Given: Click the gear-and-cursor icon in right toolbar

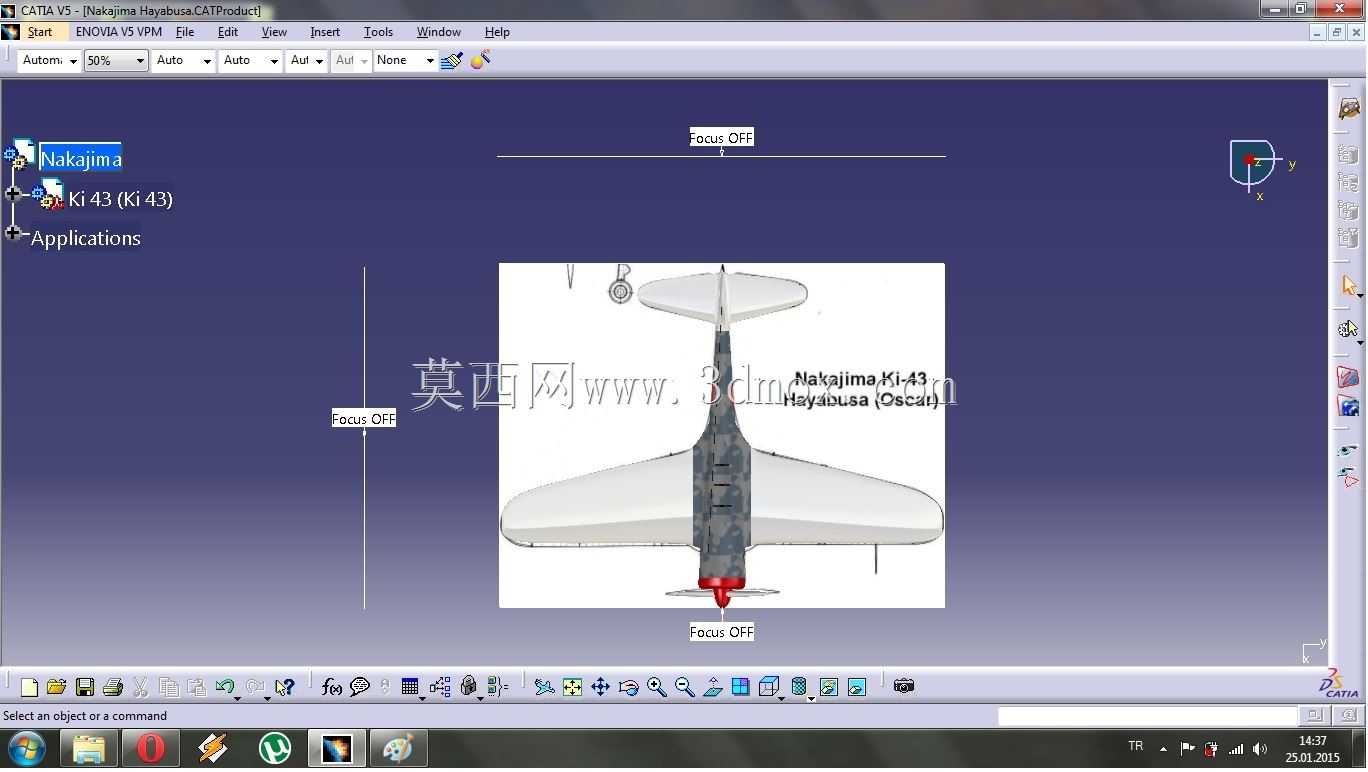Looking at the screenshot, I should click(x=1349, y=328).
